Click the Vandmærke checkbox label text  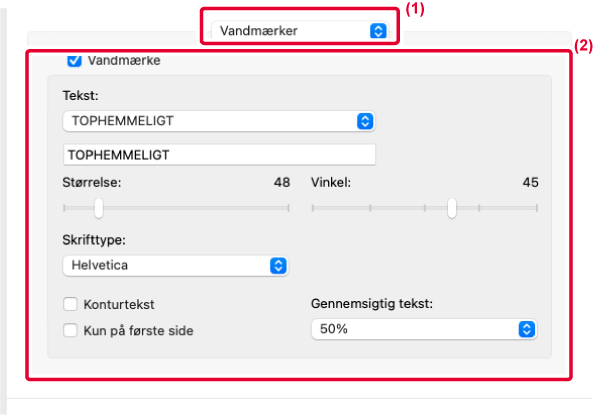(x=124, y=61)
